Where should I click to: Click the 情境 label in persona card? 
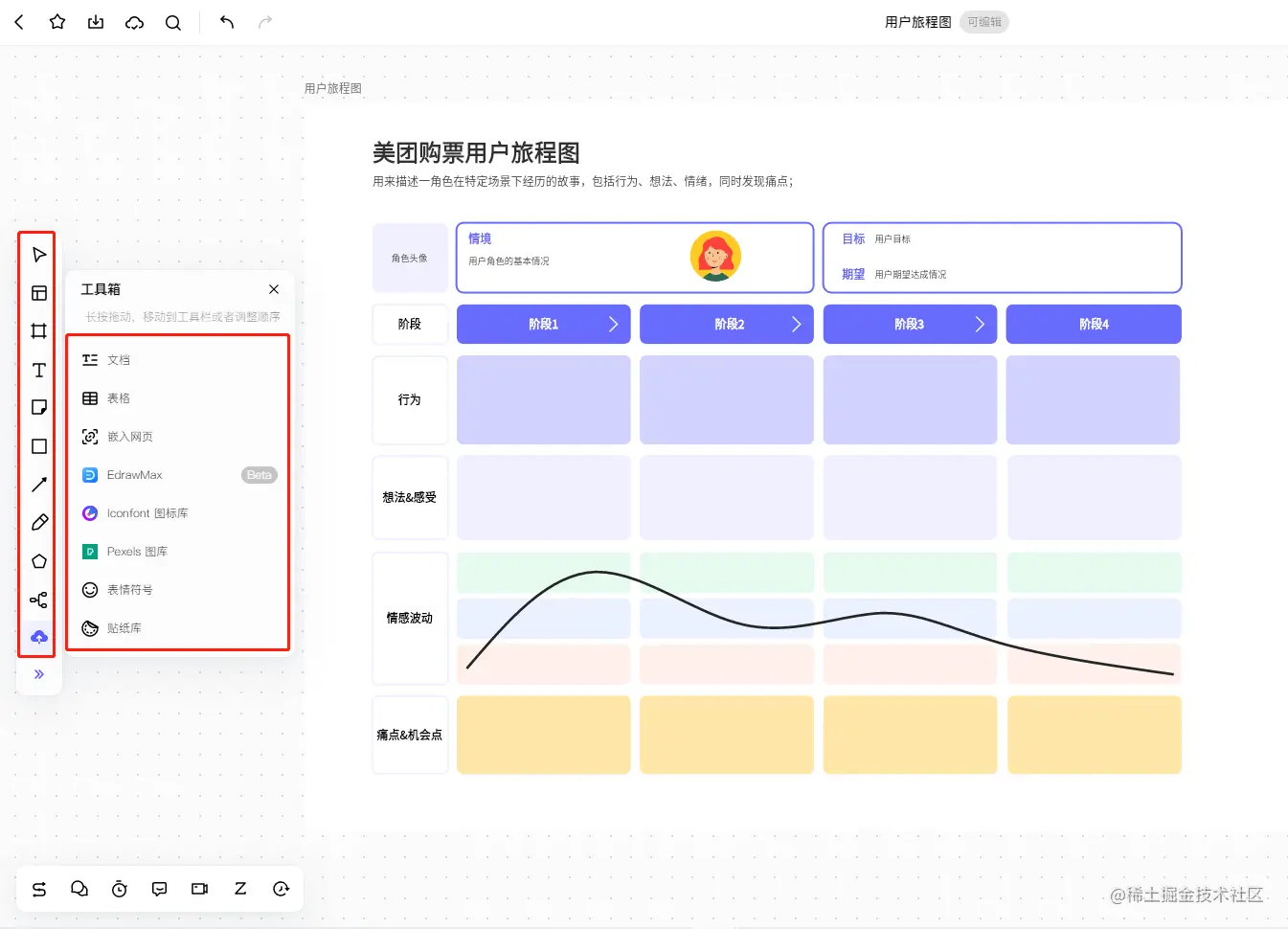(480, 238)
